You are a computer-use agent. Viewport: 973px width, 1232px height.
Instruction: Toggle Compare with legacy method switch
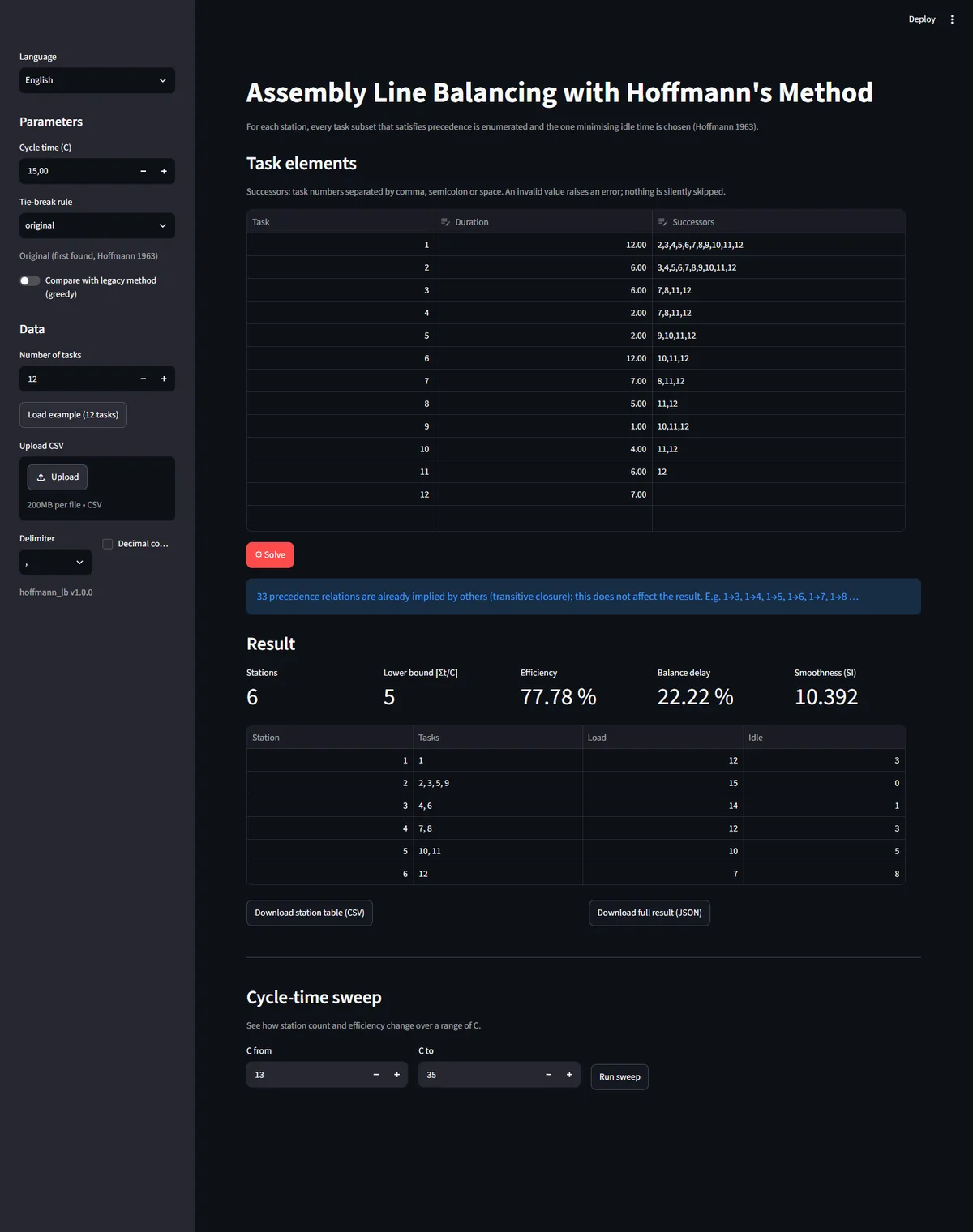(30, 280)
